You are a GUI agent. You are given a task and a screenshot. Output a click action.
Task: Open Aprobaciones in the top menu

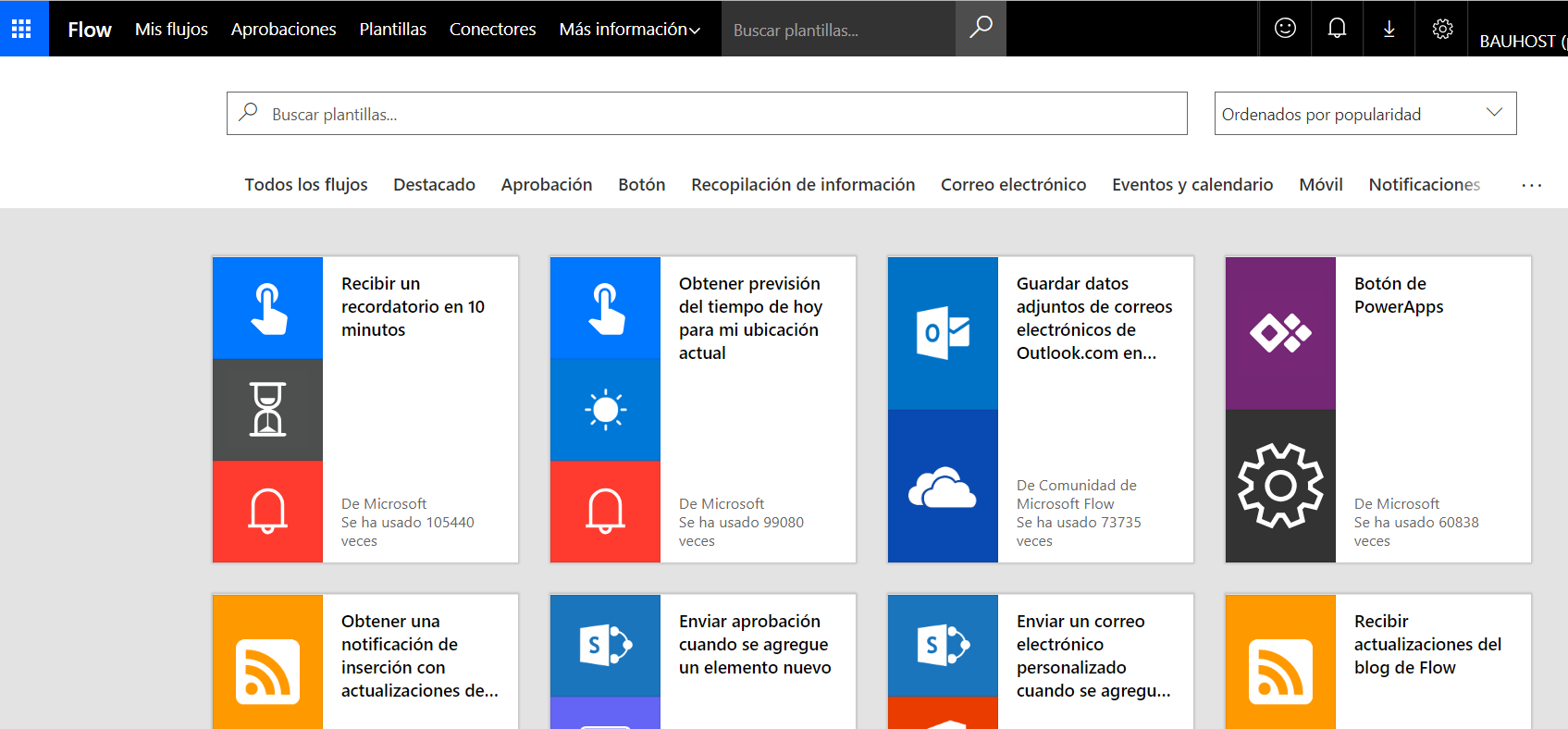click(x=283, y=30)
